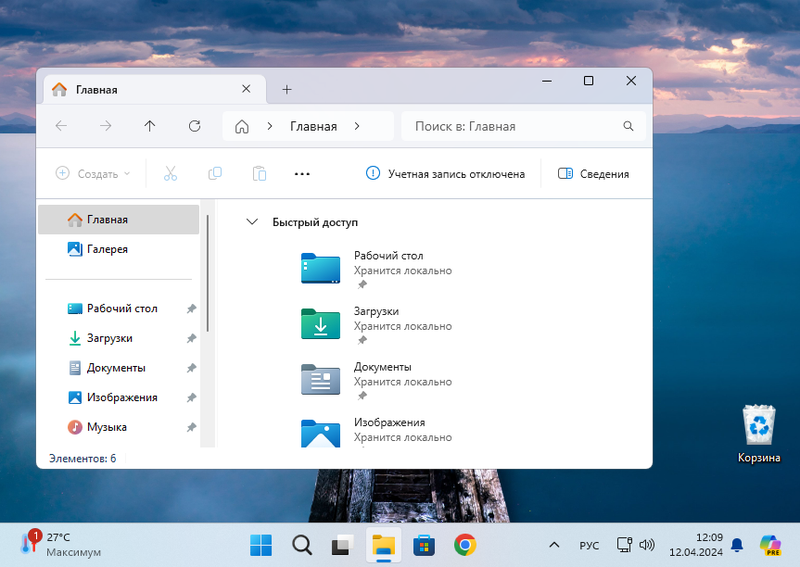Maximize the File Explorer window
800x567 pixels.
[588, 81]
